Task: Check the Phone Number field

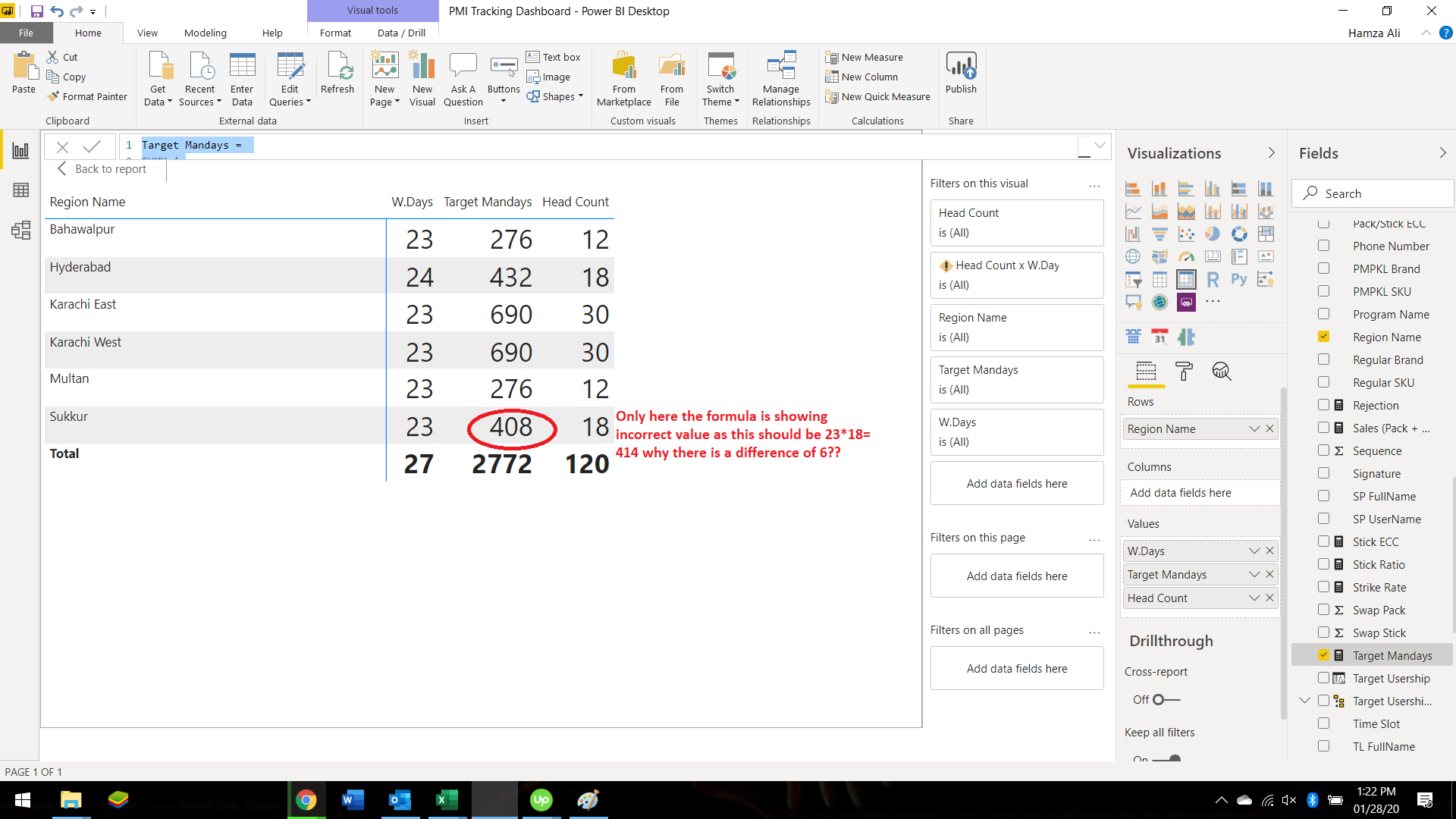Action: tap(1323, 245)
